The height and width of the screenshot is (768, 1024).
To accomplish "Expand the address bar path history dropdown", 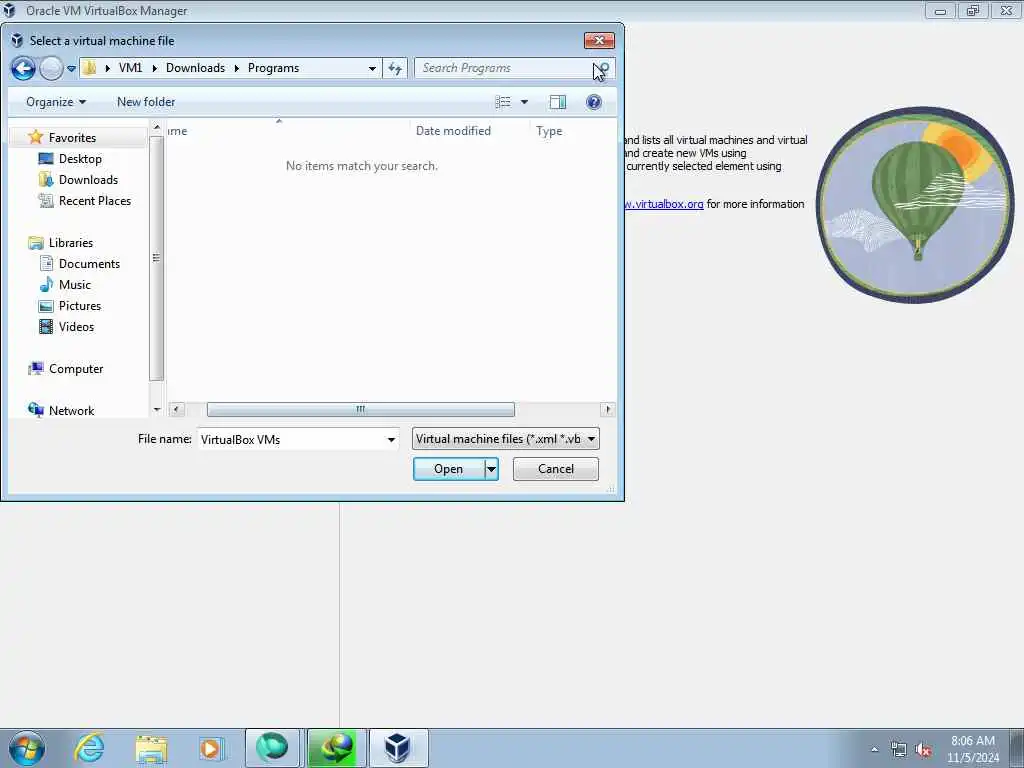I will (372, 68).
